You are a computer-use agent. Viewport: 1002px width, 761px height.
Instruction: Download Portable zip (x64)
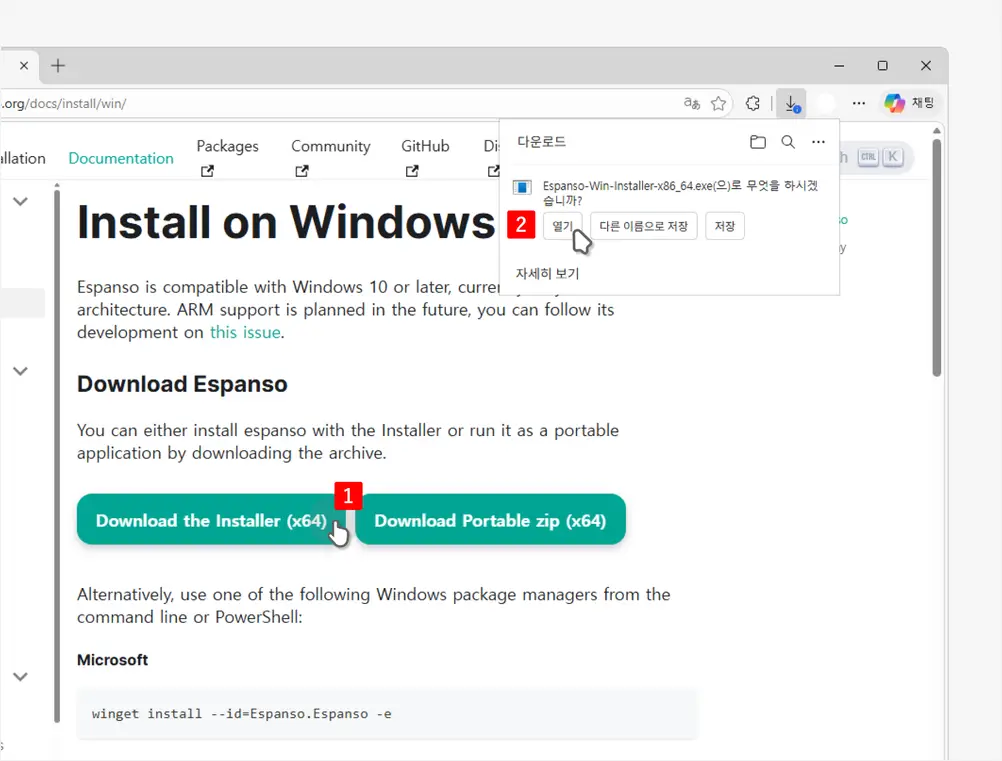pyautogui.click(x=490, y=520)
